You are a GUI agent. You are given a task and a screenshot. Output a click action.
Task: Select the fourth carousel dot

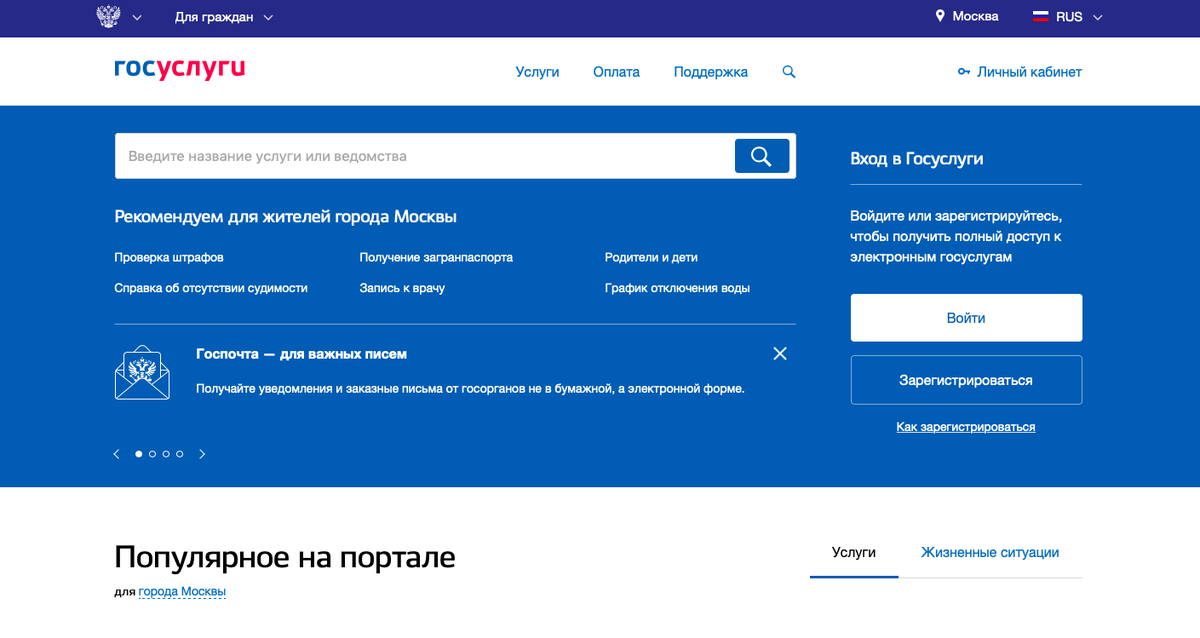coord(180,454)
